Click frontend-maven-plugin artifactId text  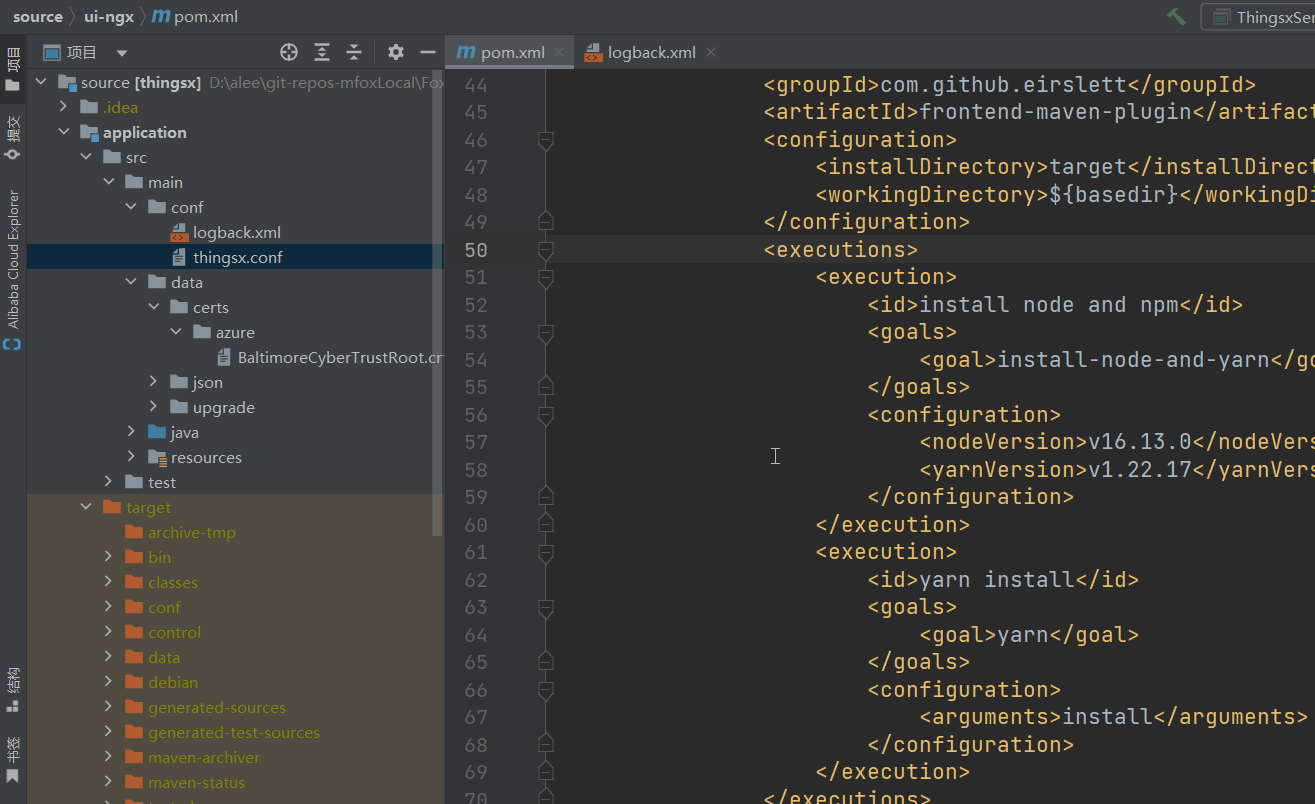(1055, 112)
